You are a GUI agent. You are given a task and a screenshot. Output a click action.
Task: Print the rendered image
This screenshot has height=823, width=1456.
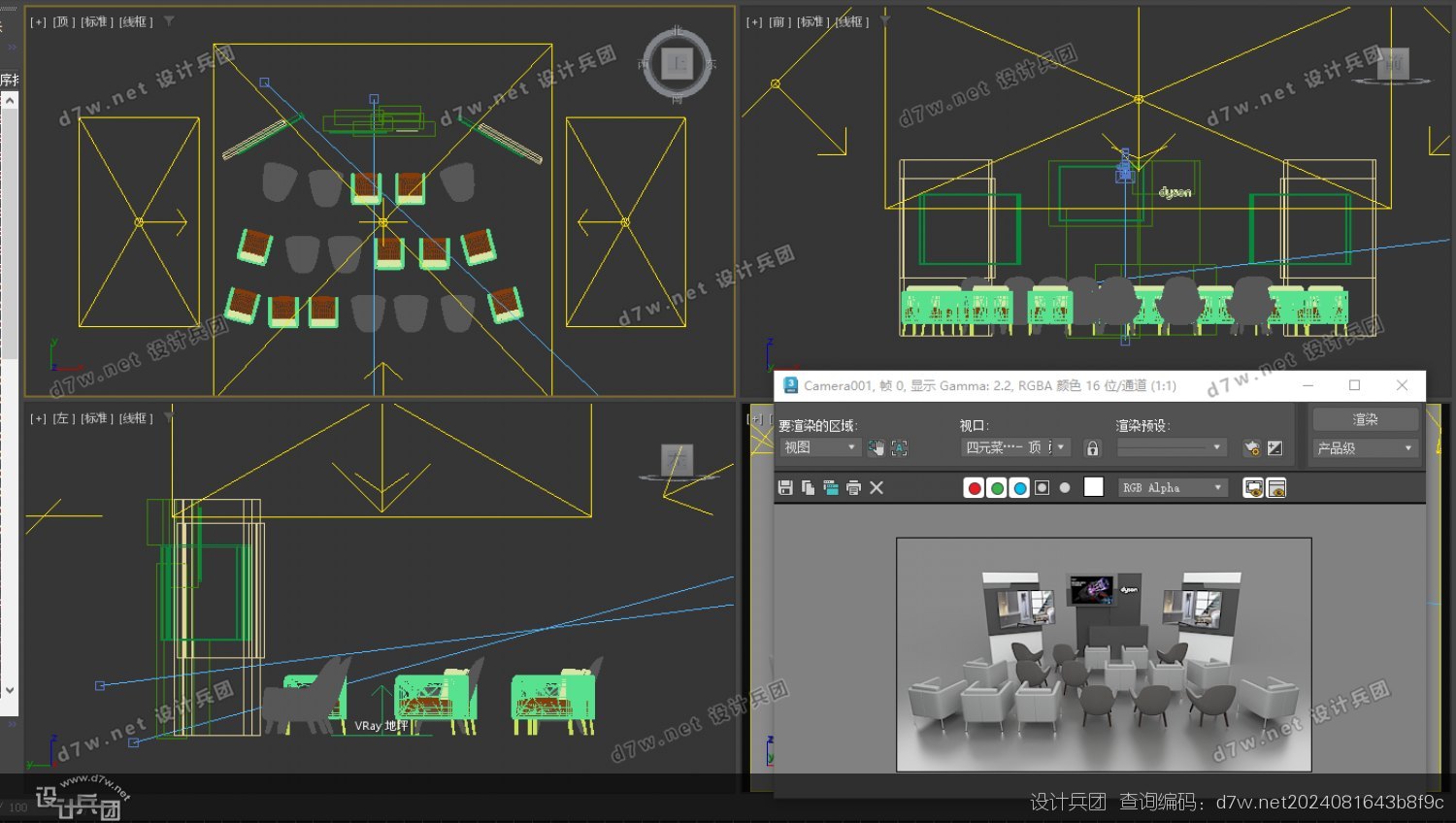[853, 488]
